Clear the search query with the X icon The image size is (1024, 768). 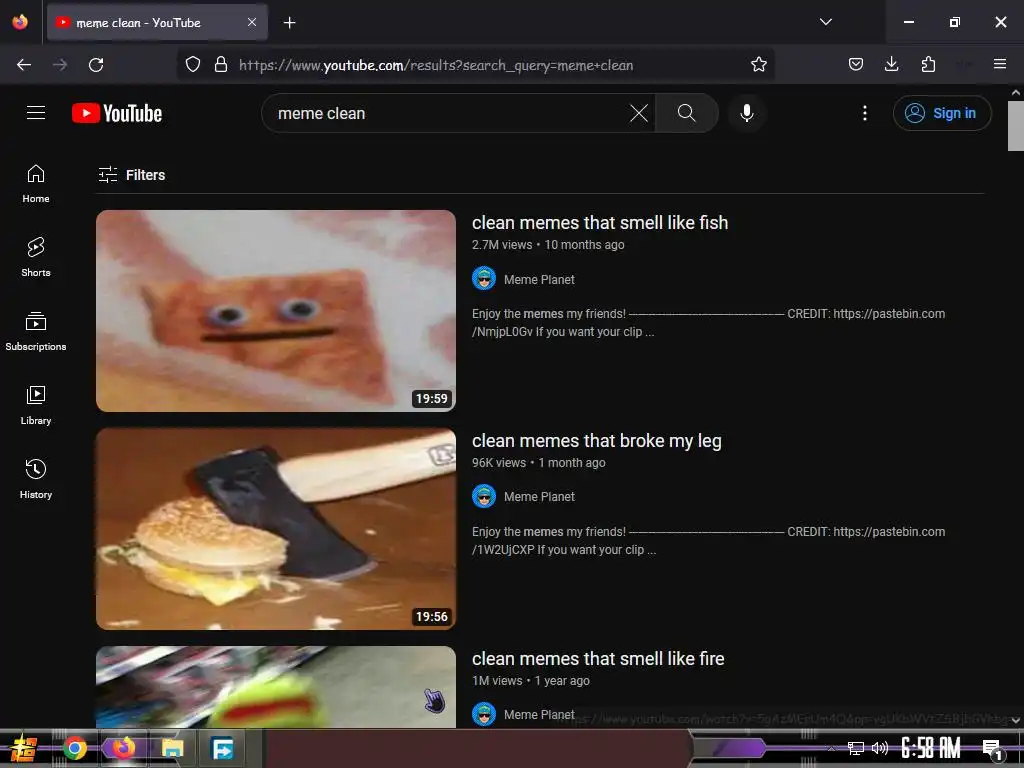tap(639, 113)
